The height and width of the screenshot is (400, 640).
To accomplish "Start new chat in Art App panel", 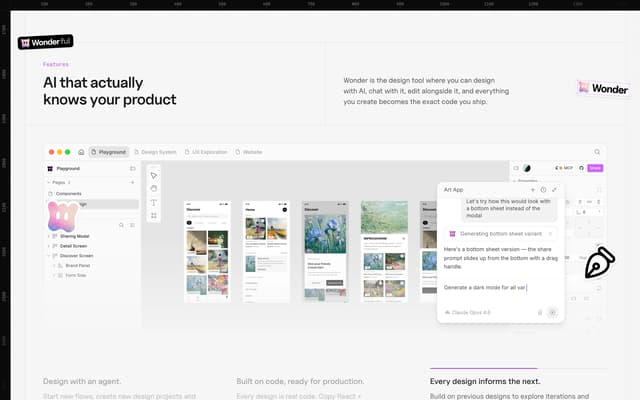I will point(532,190).
